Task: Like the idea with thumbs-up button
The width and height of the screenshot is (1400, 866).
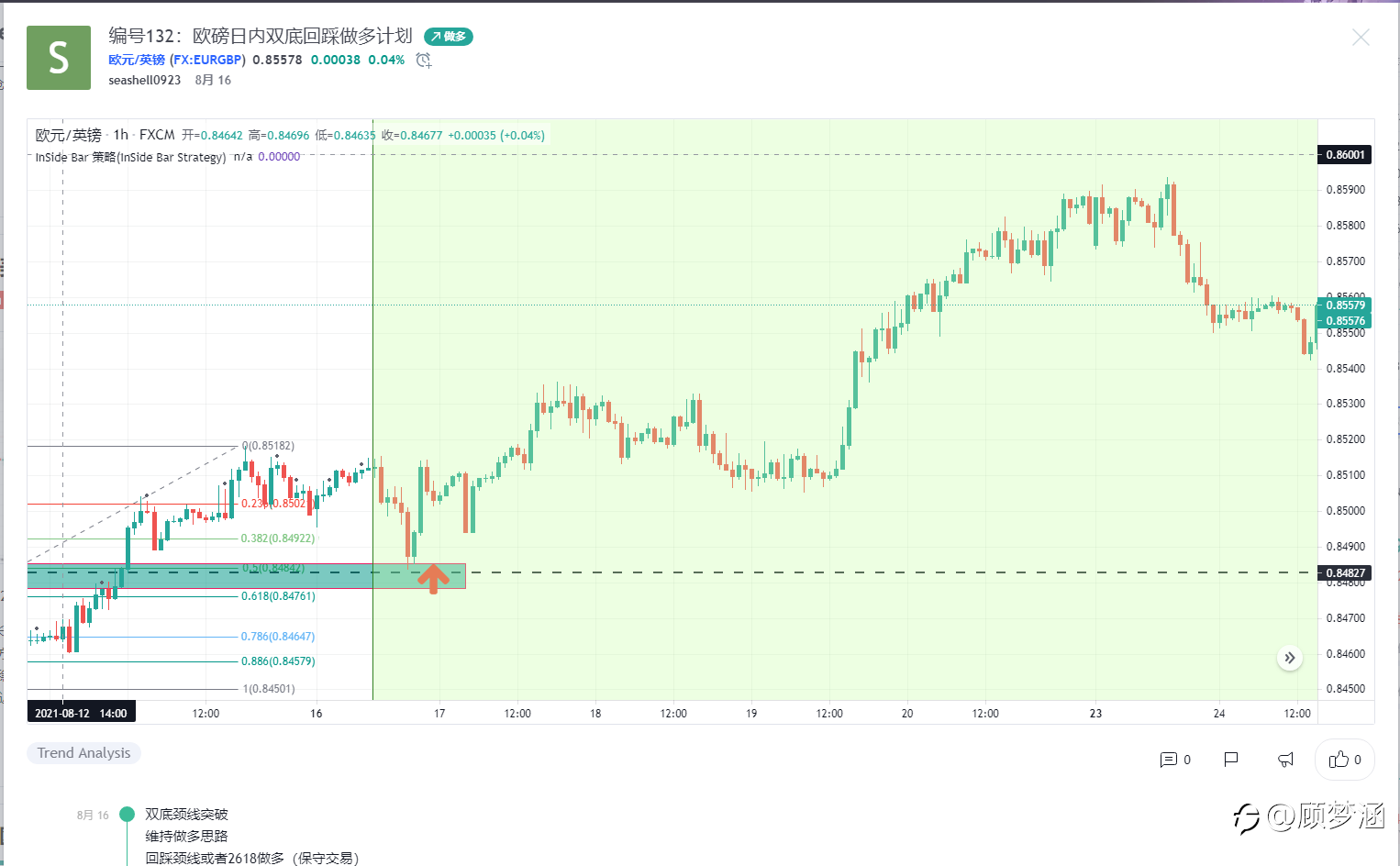Action: [x=1345, y=760]
